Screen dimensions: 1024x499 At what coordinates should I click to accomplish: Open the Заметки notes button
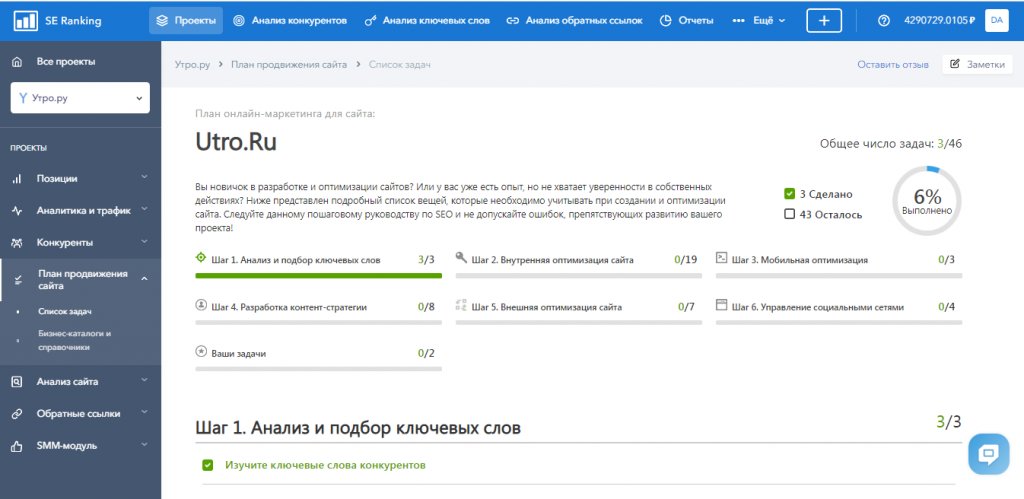point(977,64)
